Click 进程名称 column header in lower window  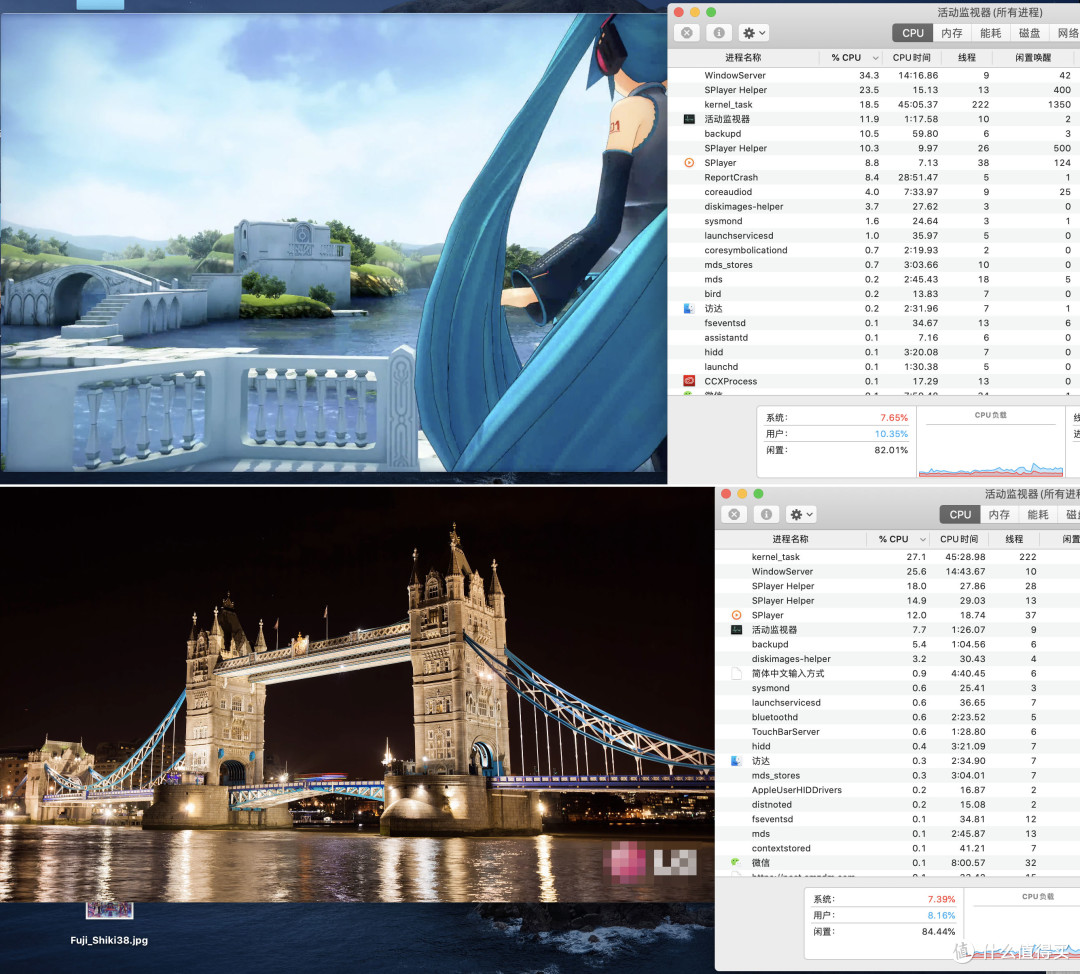click(790, 539)
